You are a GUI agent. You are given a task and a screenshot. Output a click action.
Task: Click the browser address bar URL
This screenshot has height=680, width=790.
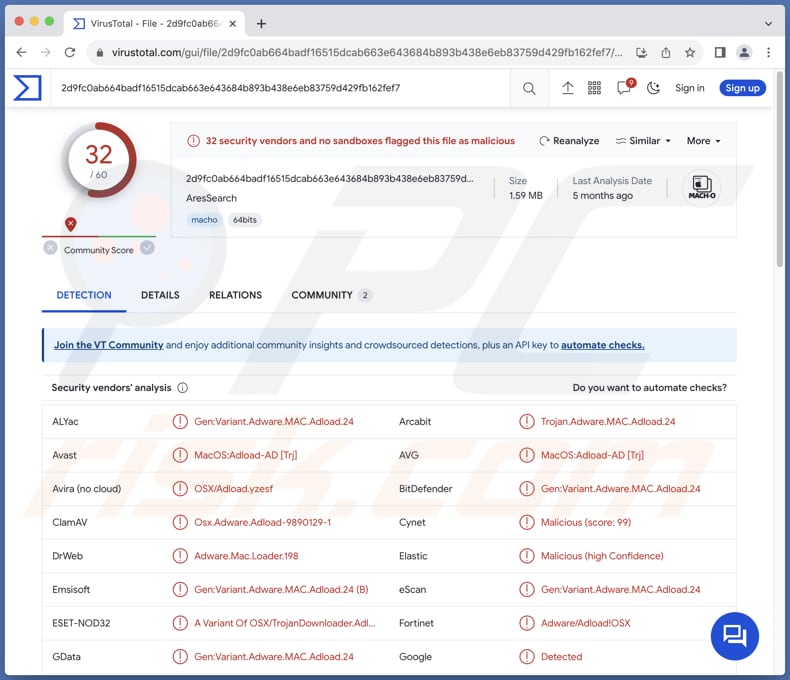tap(367, 52)
